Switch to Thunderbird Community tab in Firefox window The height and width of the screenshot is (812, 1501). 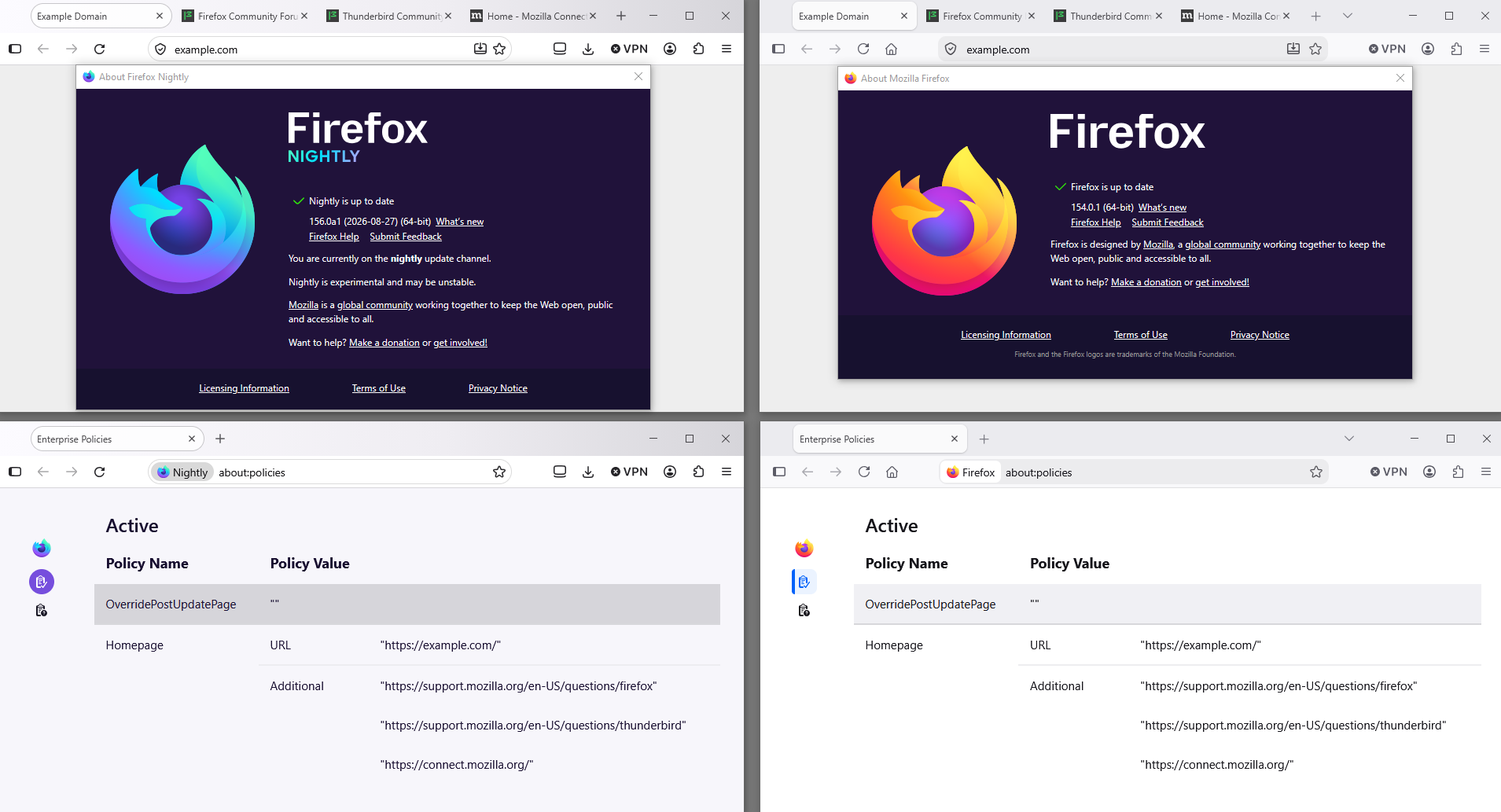click(1109, 16)
